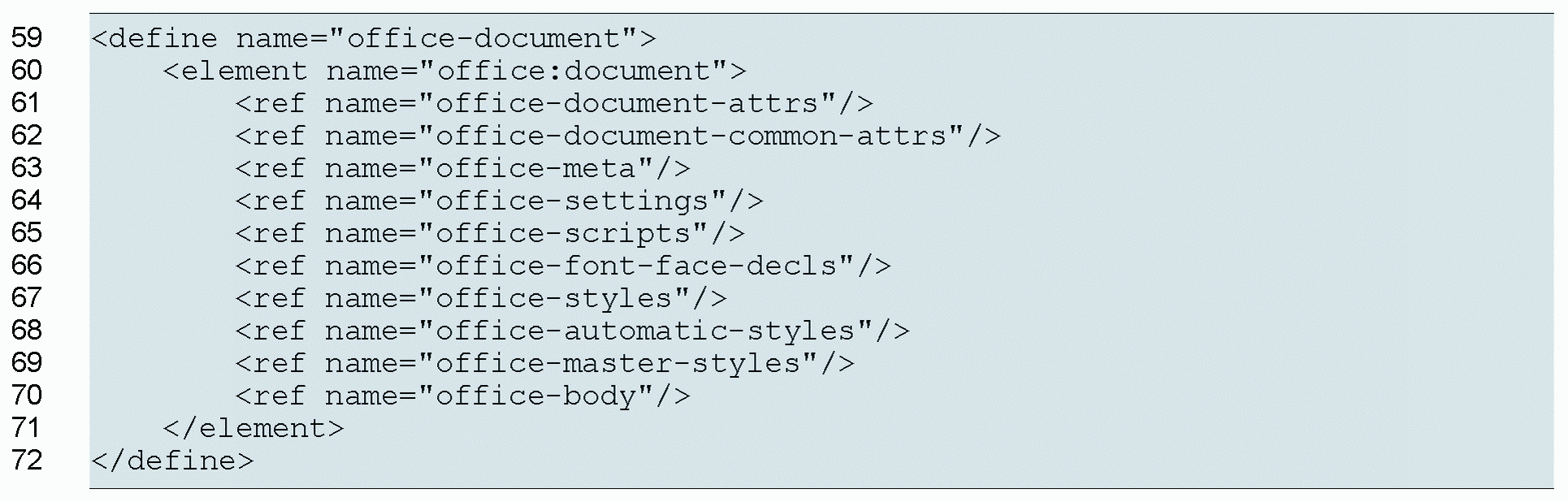Click the closing </element> tag
Image resolution: width=1568 pixels, height=502 pixels.
pos(253,428)
